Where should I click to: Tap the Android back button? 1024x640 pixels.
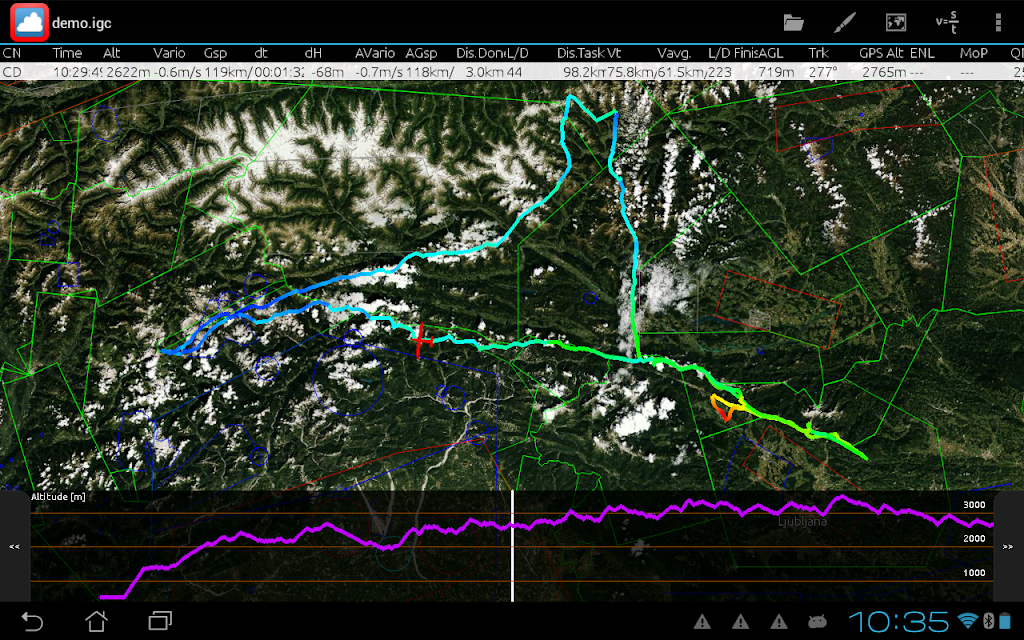31,620
